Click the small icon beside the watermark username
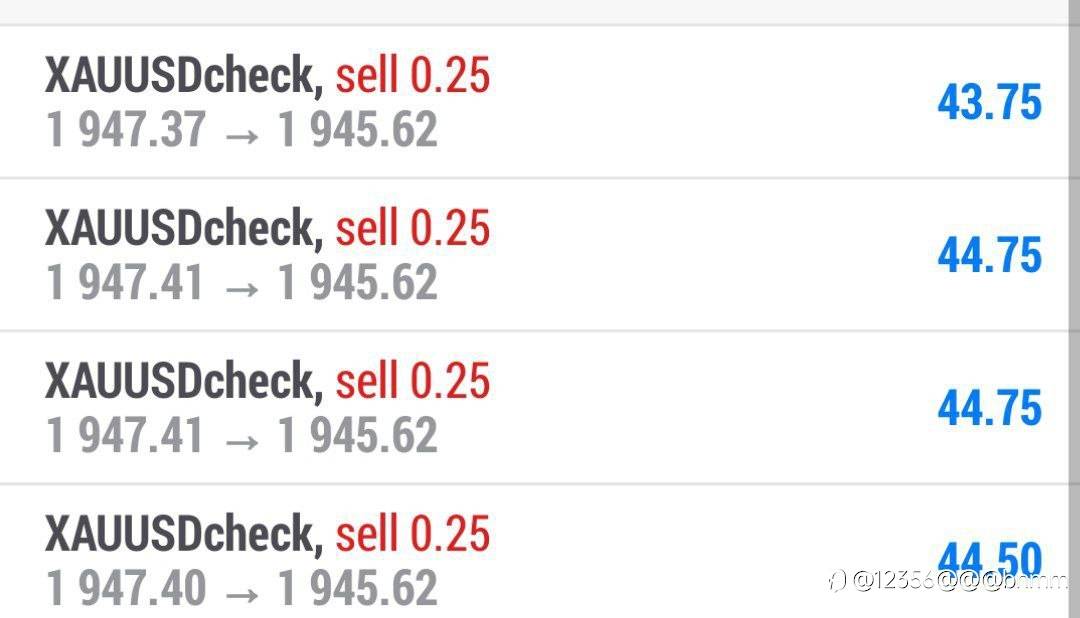This screenshot has height=618, width=1080. 837,581
